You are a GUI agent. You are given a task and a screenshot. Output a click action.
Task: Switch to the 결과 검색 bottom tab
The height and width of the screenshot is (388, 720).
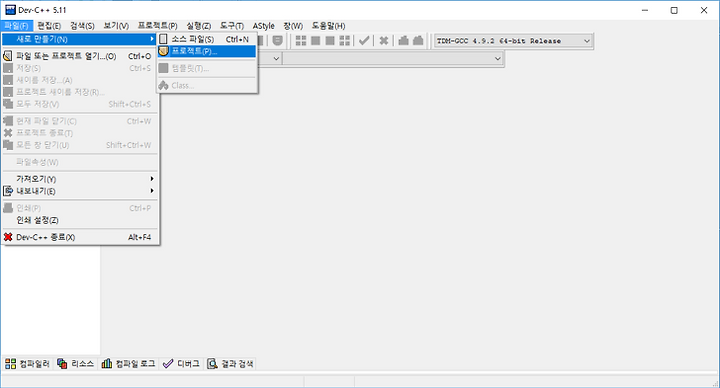click(x=231, y=364)
